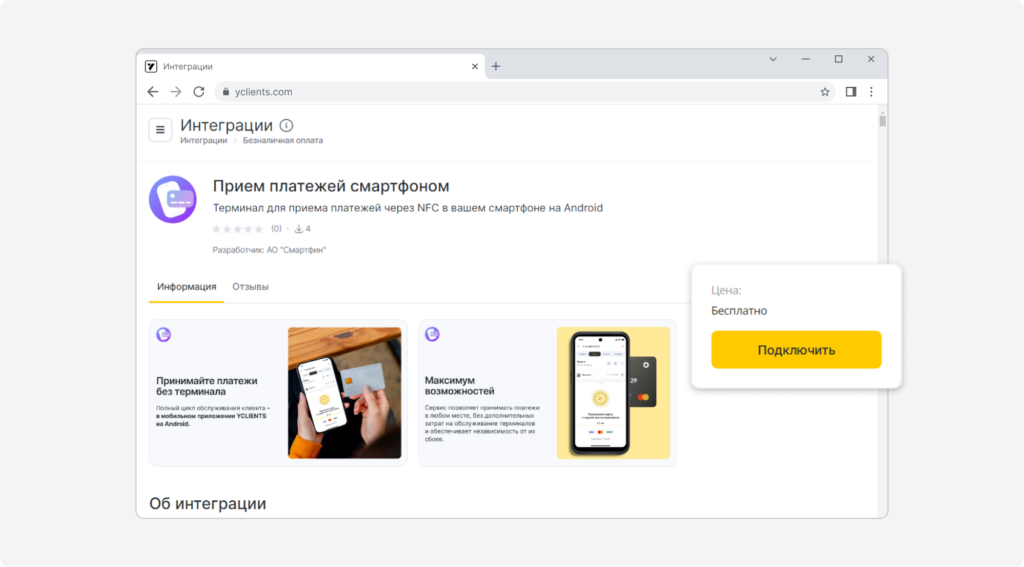1024x567 pixels.
Task: Expand the tab search chevron dropdown
Action: (773, 59)
